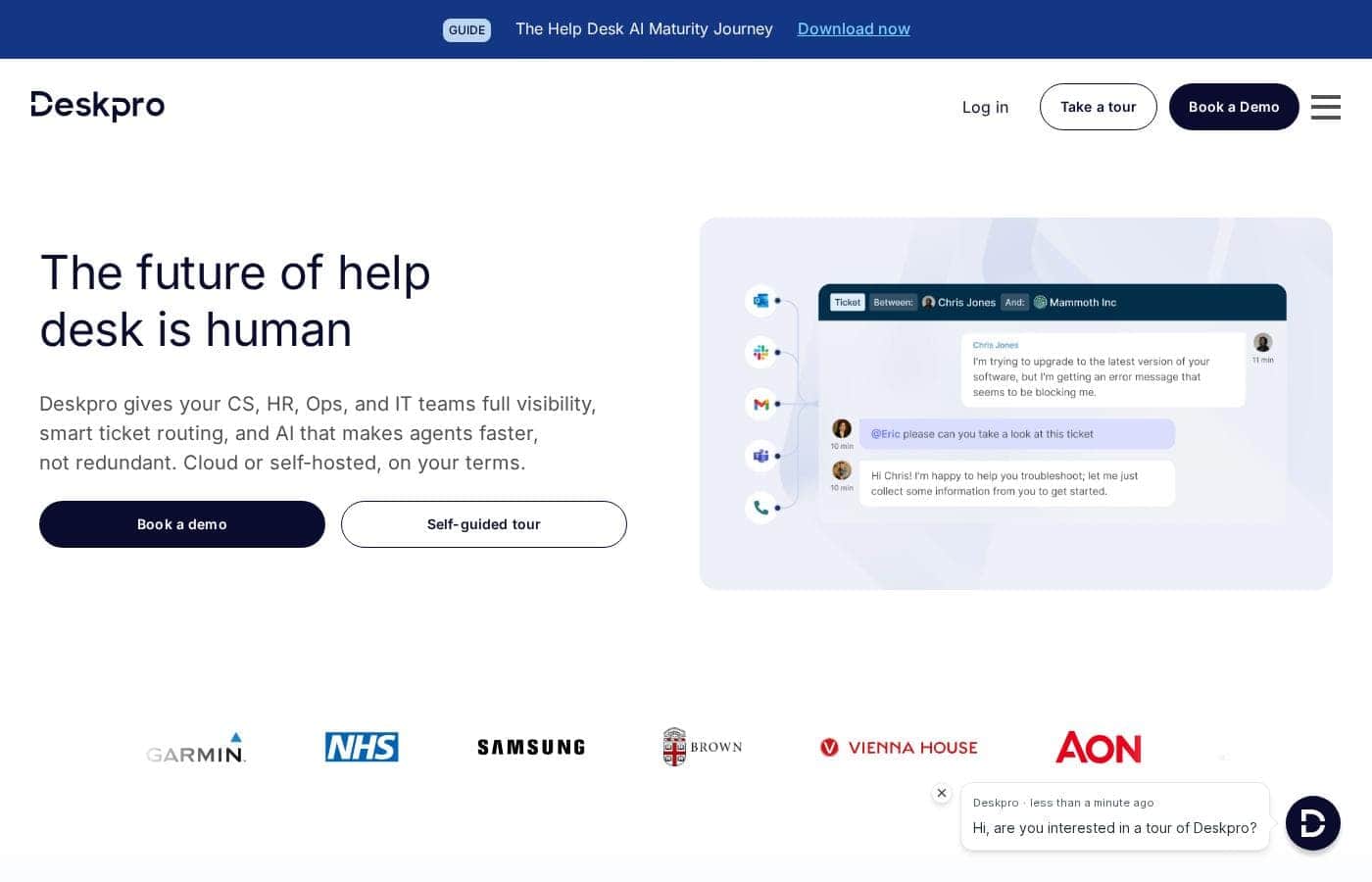The image size is (1372, 882).
Task: Click the Mammoth Inc icon in ticket header
Action: pyautogui.click(x=1041, y=302)
